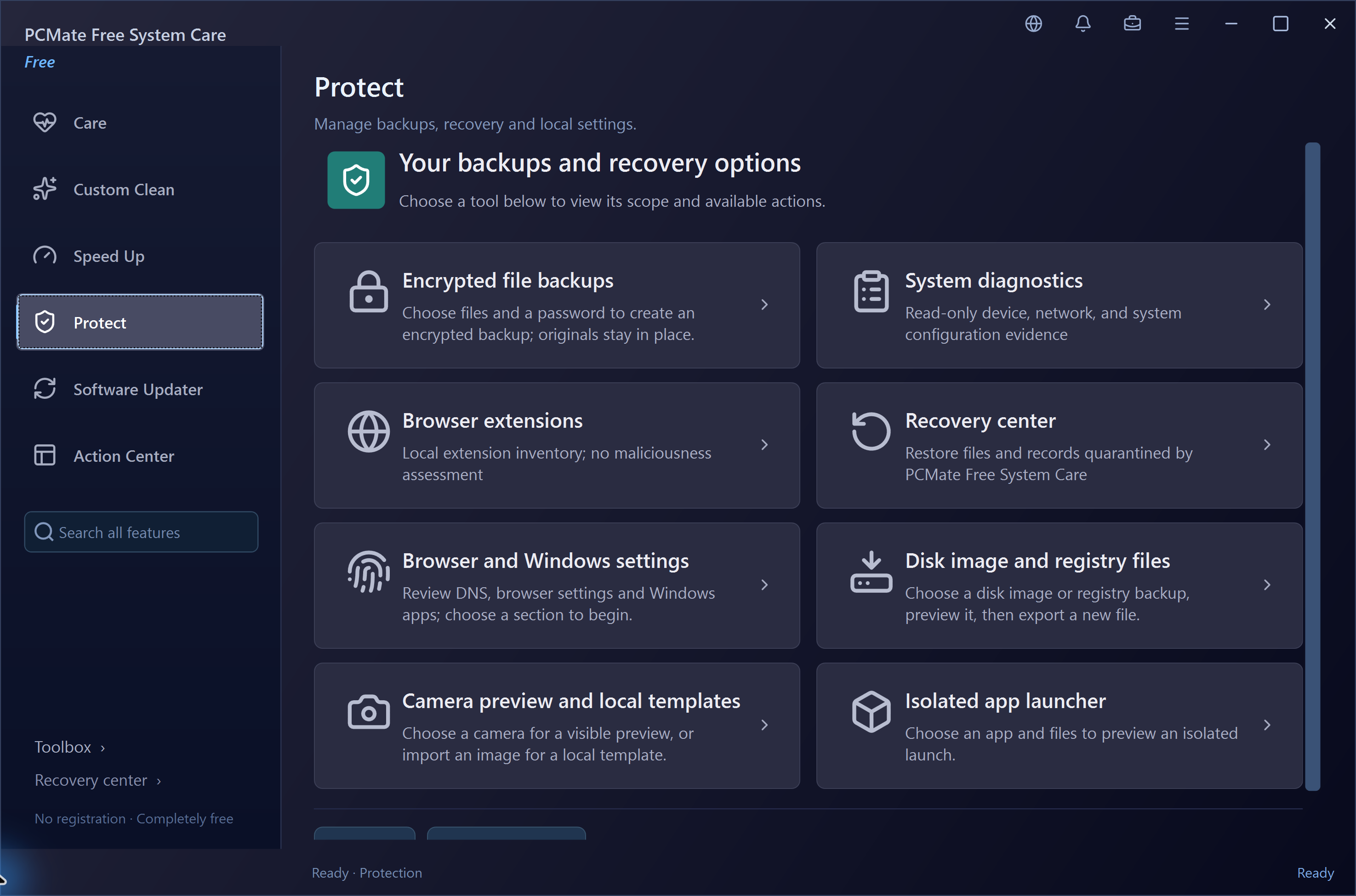Expand Browser extensions with its chevron

764,445
